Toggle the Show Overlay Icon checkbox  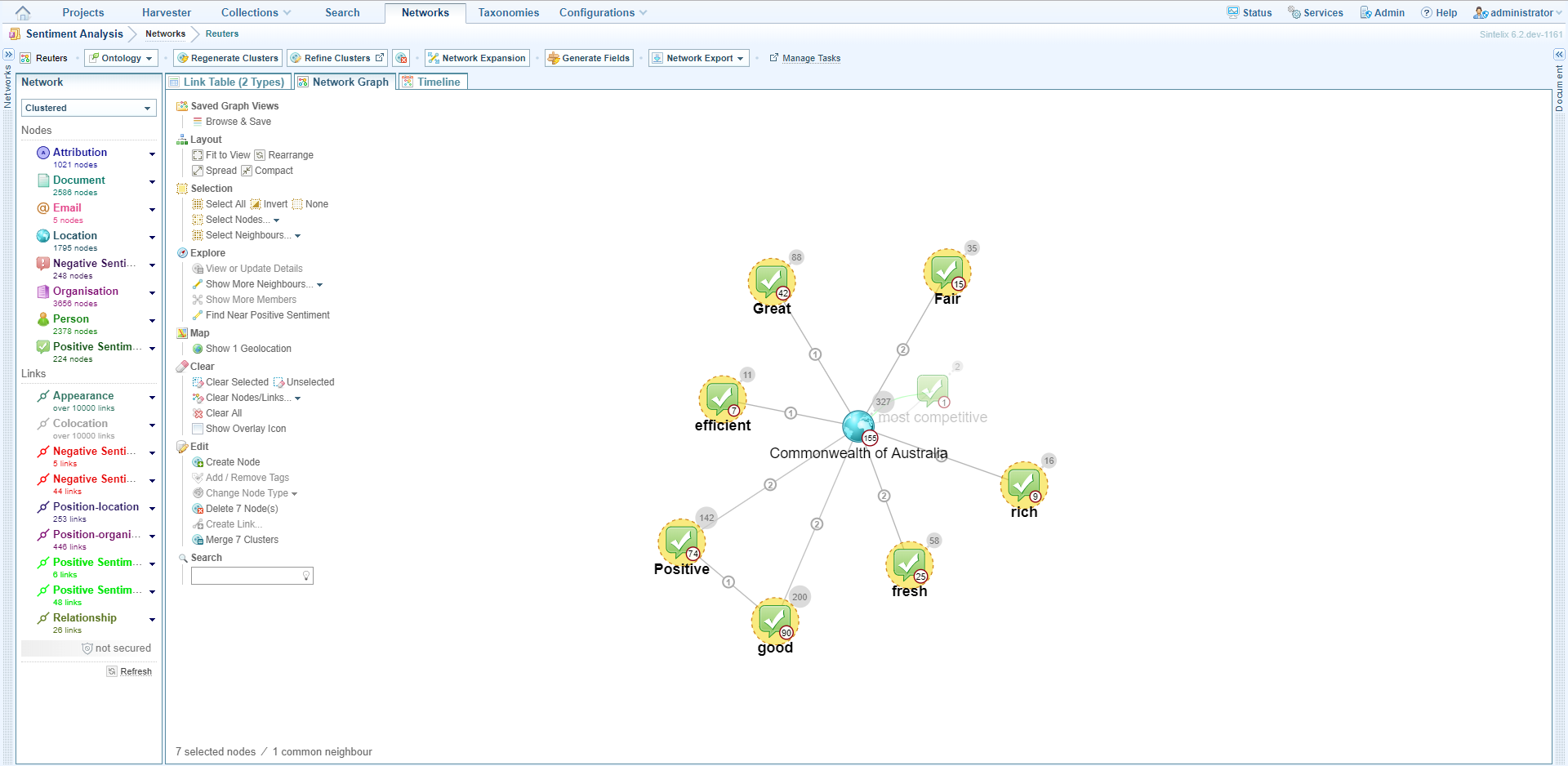click(198, 429)
